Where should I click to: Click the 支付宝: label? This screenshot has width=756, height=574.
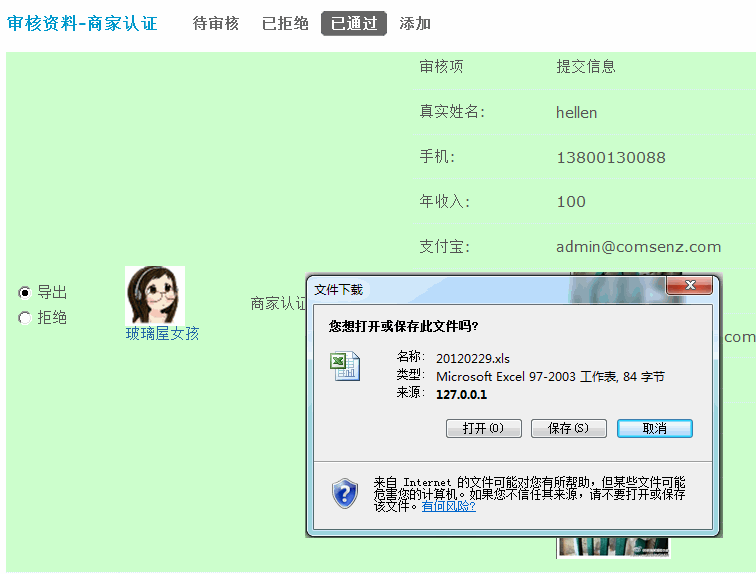[444, 246]
